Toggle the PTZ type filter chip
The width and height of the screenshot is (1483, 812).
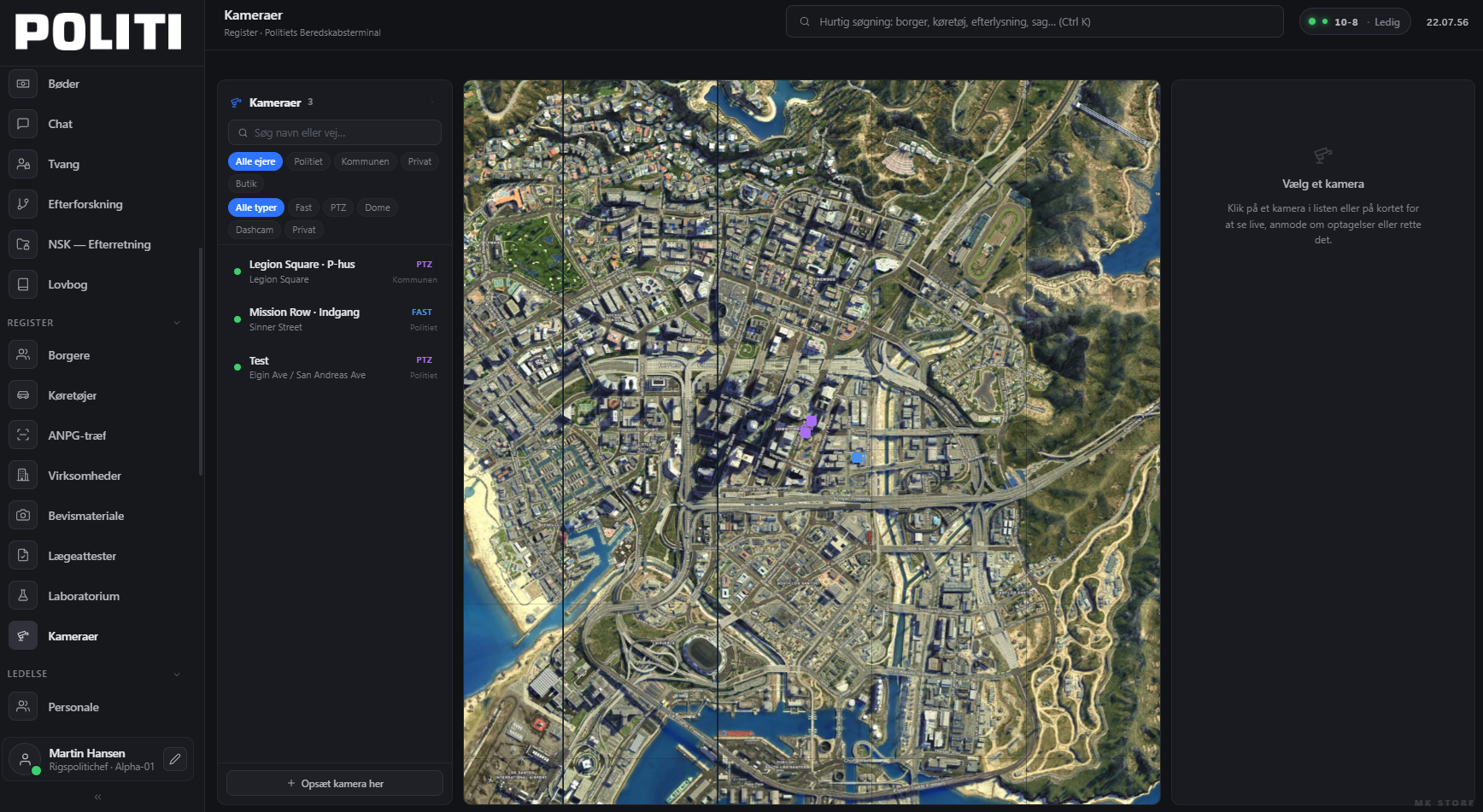[x=338, y=207]
